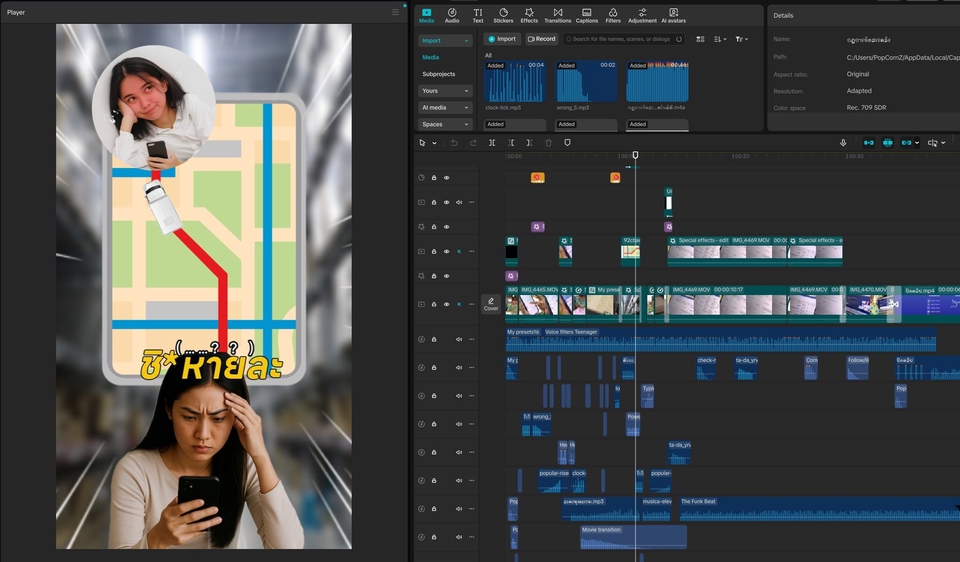The width and height of the screenshot is (960, 562).
Task: Click the Cover button on main track
Action: (x=491, y=304)
